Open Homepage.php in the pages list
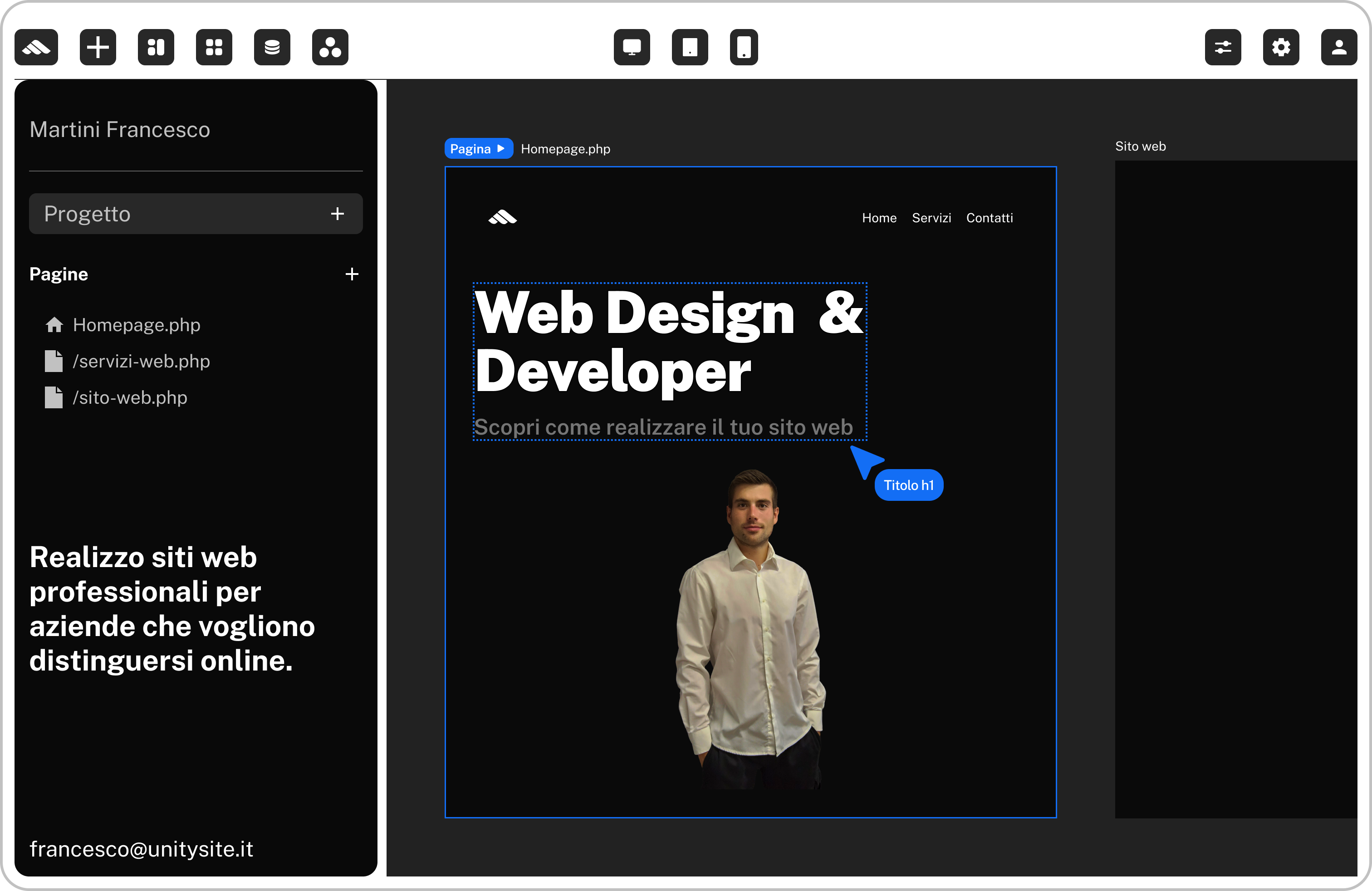This screenshot has width=1372, height=891. [x=136, y=325]
